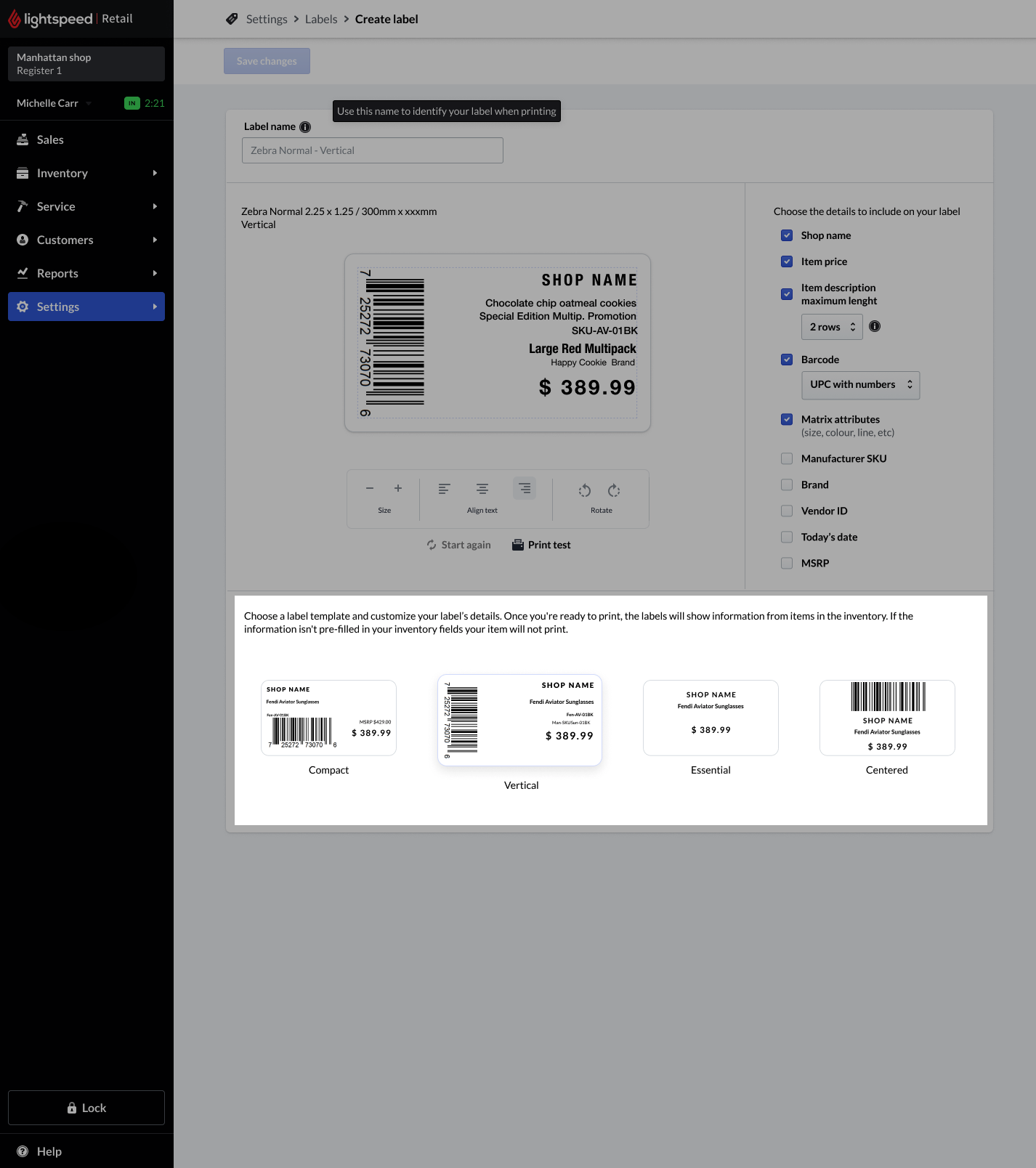Enable the Manufacturer SKU checkbox
Screen dimensions: 1036x1168
pos(787,458)
